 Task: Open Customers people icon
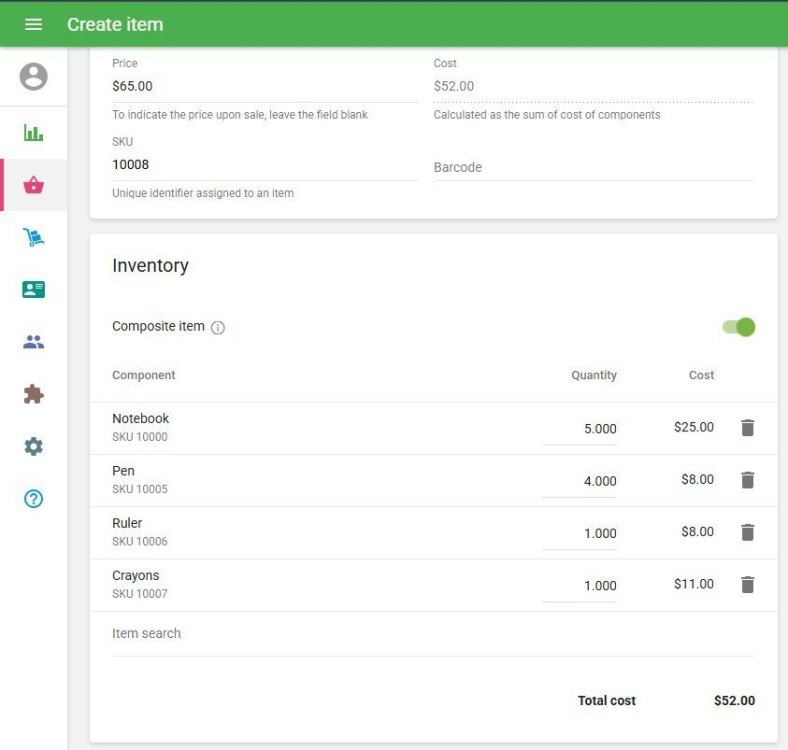[x=33, y=342]
